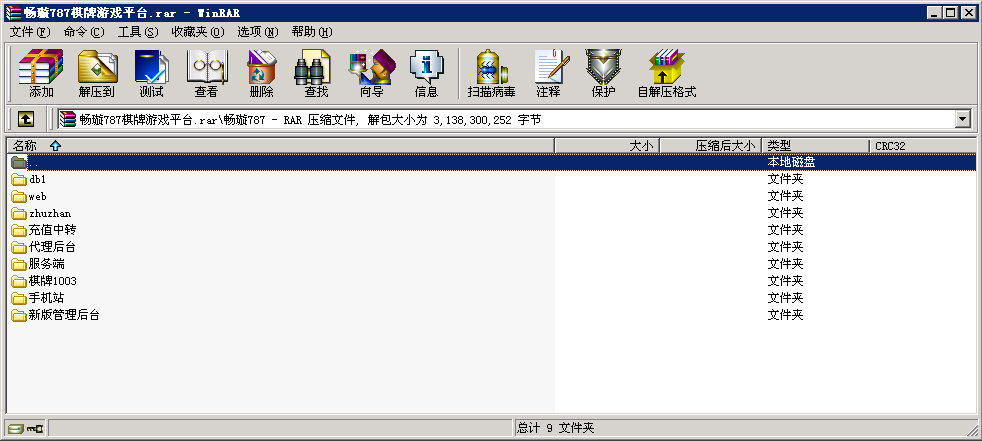Click the 解压到 (Extract To) icon
This screenshot has height=441, width=982.
tap(96, 73)
